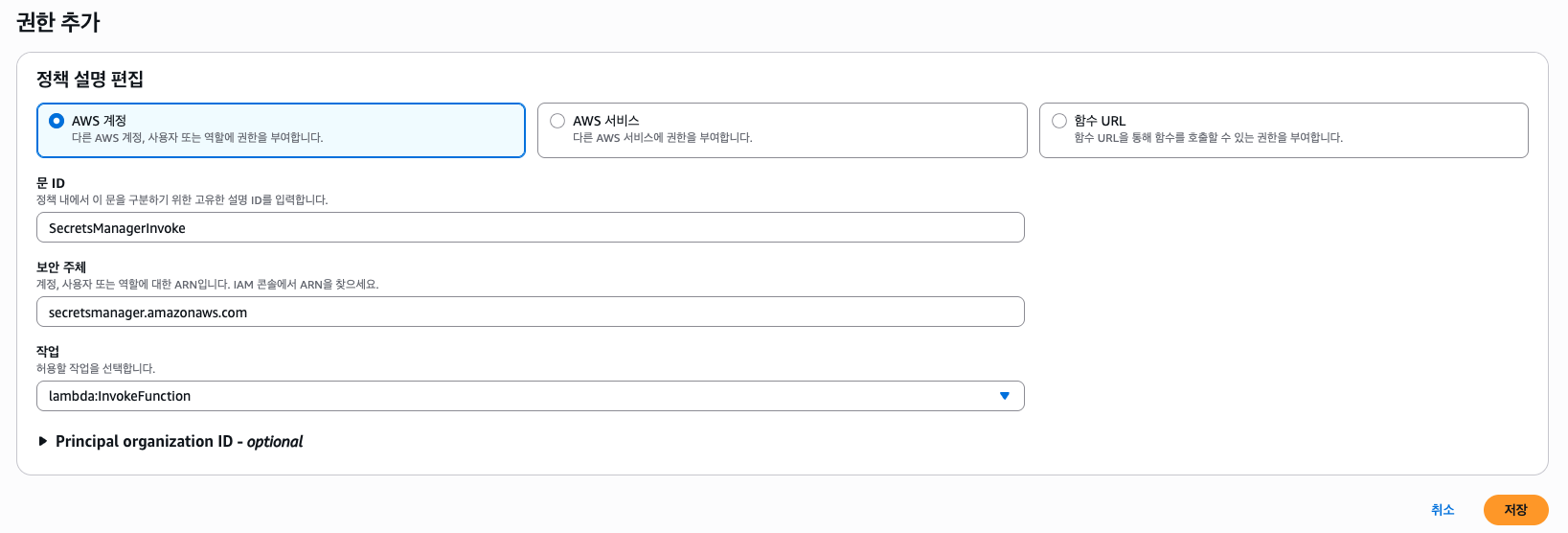Screen dimensions: 1568x533
Task: Click the secretsmanager.amazonaws.com principal field
Action: pos(529,313)
